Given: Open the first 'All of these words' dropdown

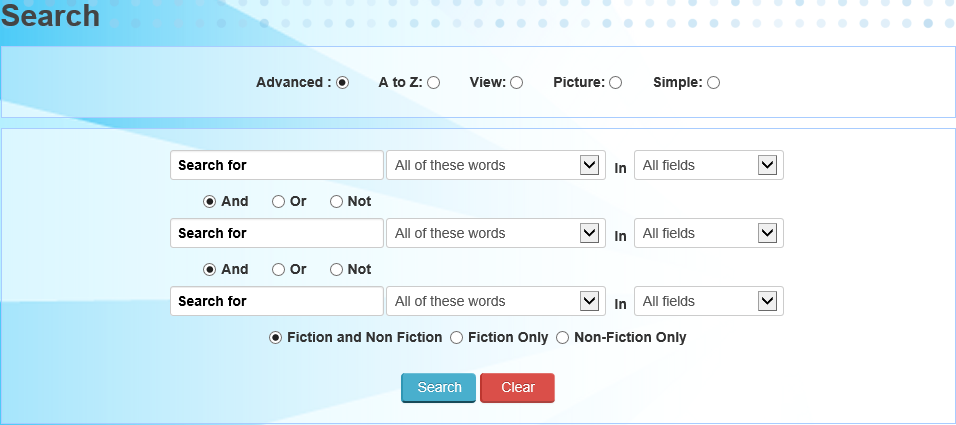Looking at the screenshot, I should (x=496, y=165).
